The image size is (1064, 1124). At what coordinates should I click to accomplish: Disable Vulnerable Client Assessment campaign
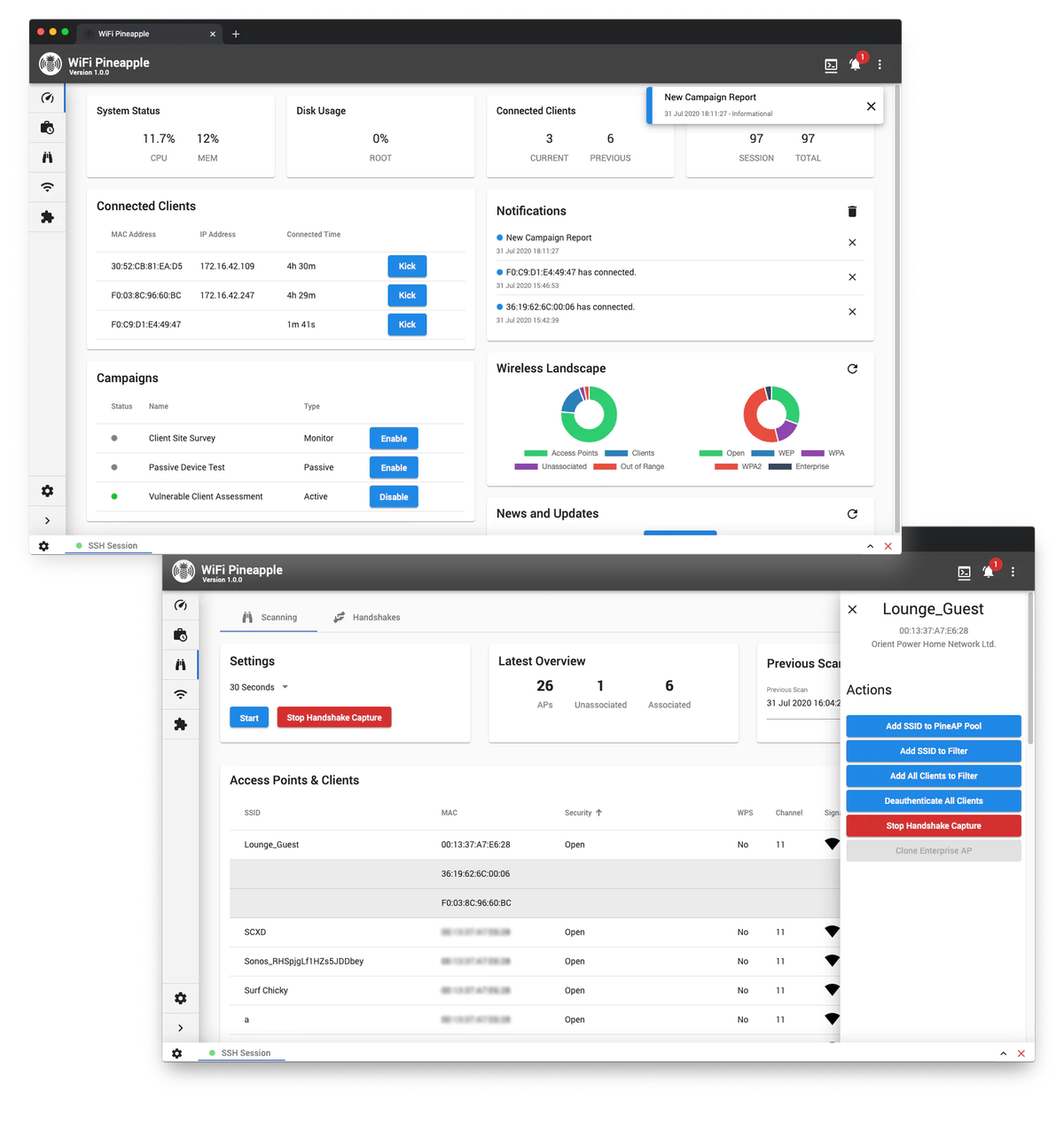394,497
